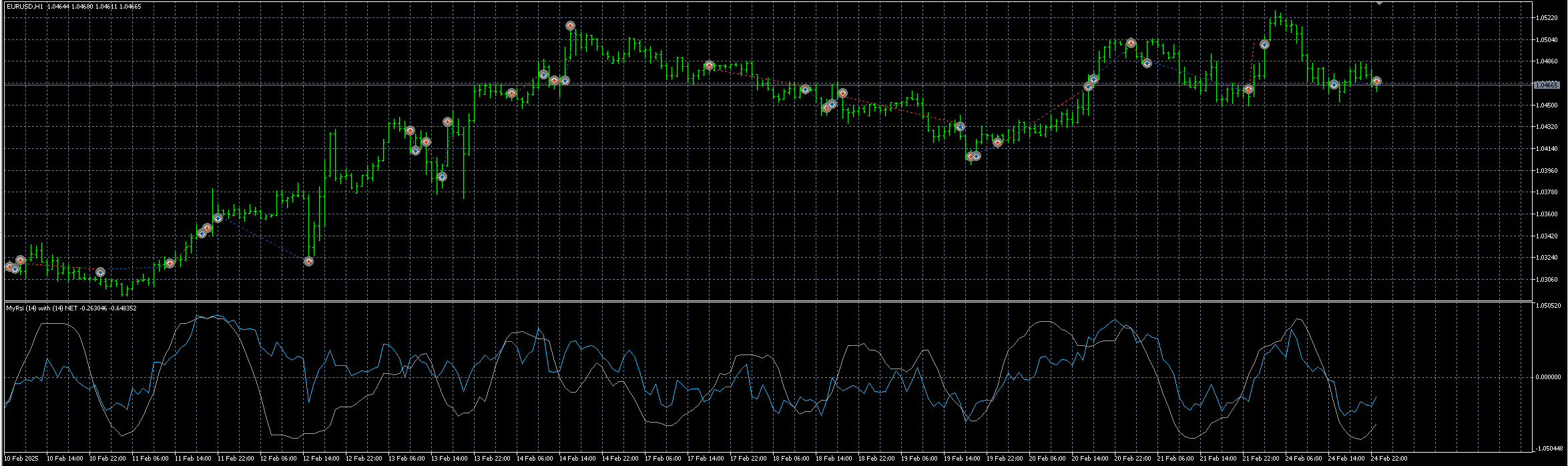Click the 12 Feb 14:00 time label
1568x466 pixels.
pos(321,459)
